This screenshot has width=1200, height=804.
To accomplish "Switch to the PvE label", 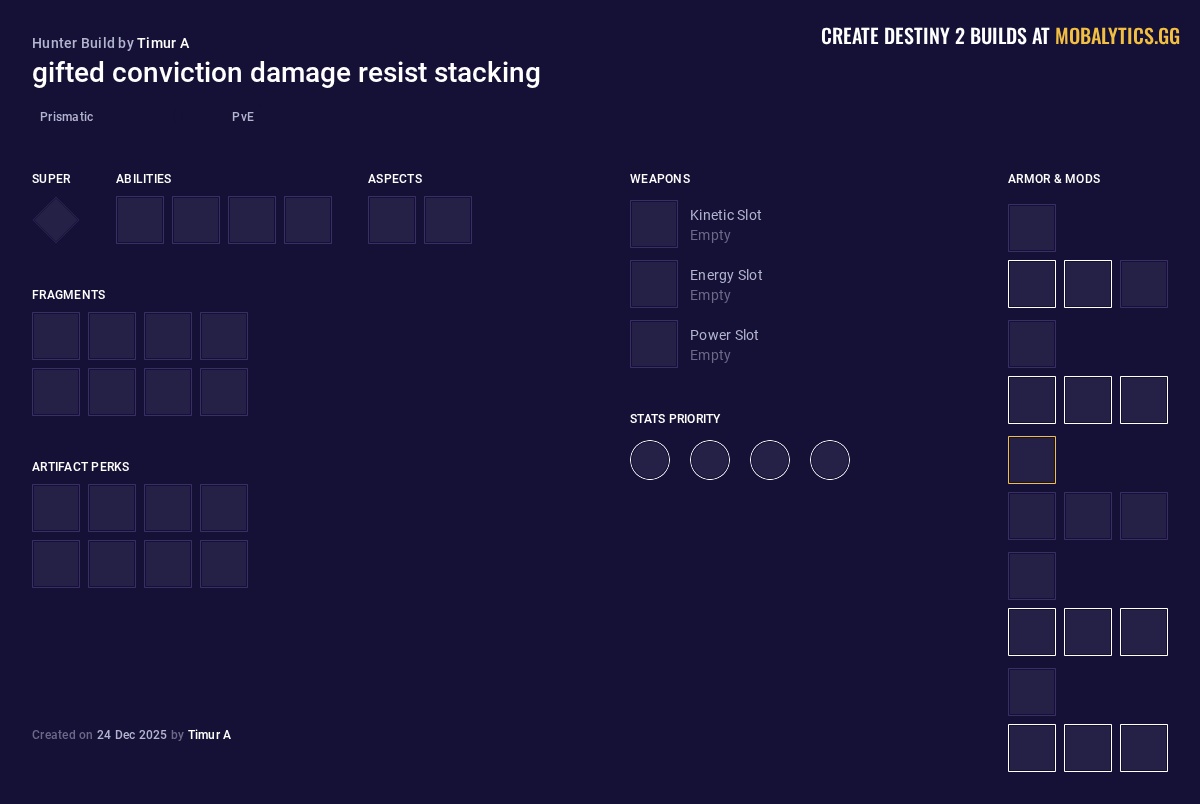I will pyautogui.click(x=243, y=117).
